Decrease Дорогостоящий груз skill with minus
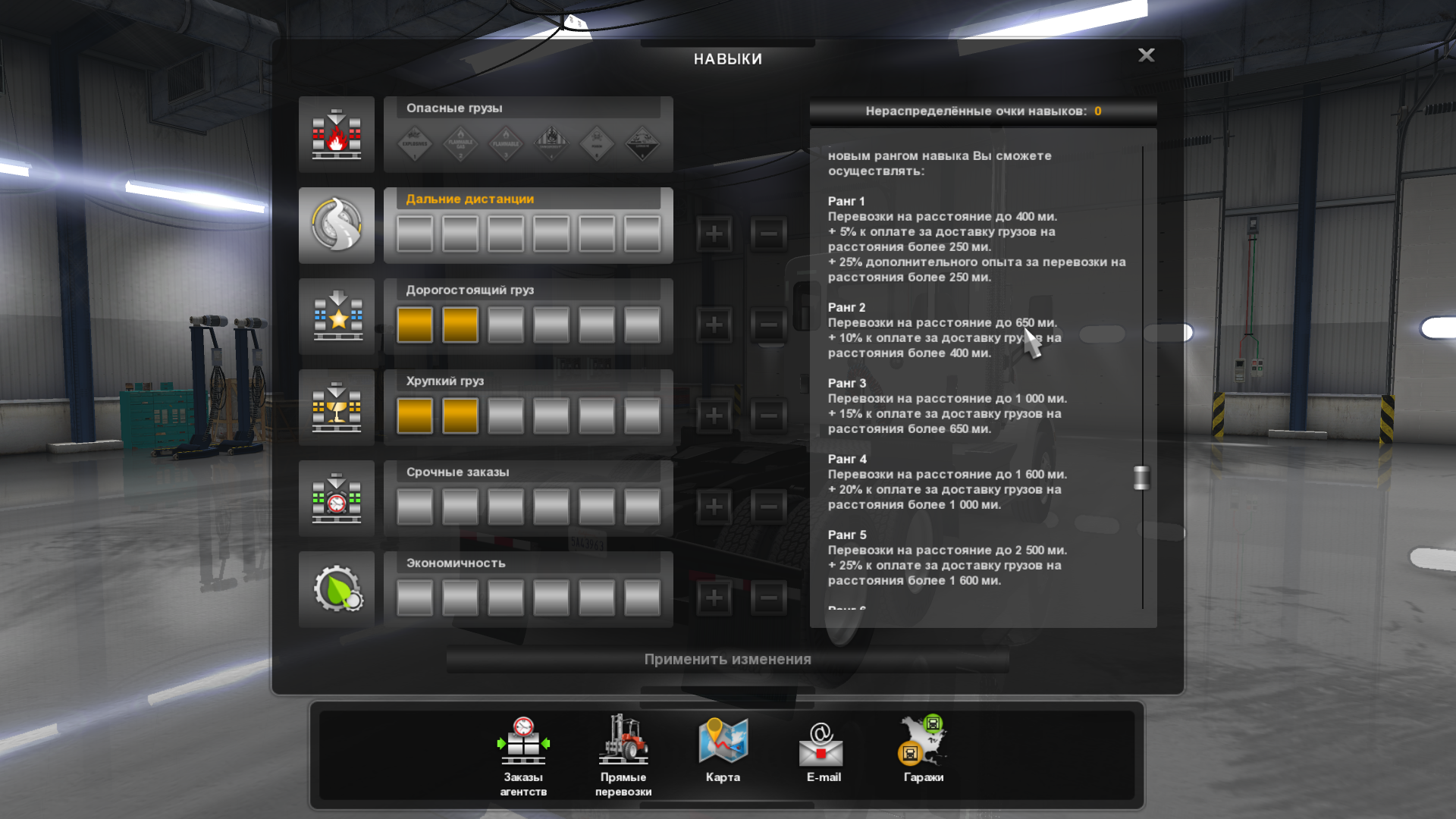 click(768, 325)
